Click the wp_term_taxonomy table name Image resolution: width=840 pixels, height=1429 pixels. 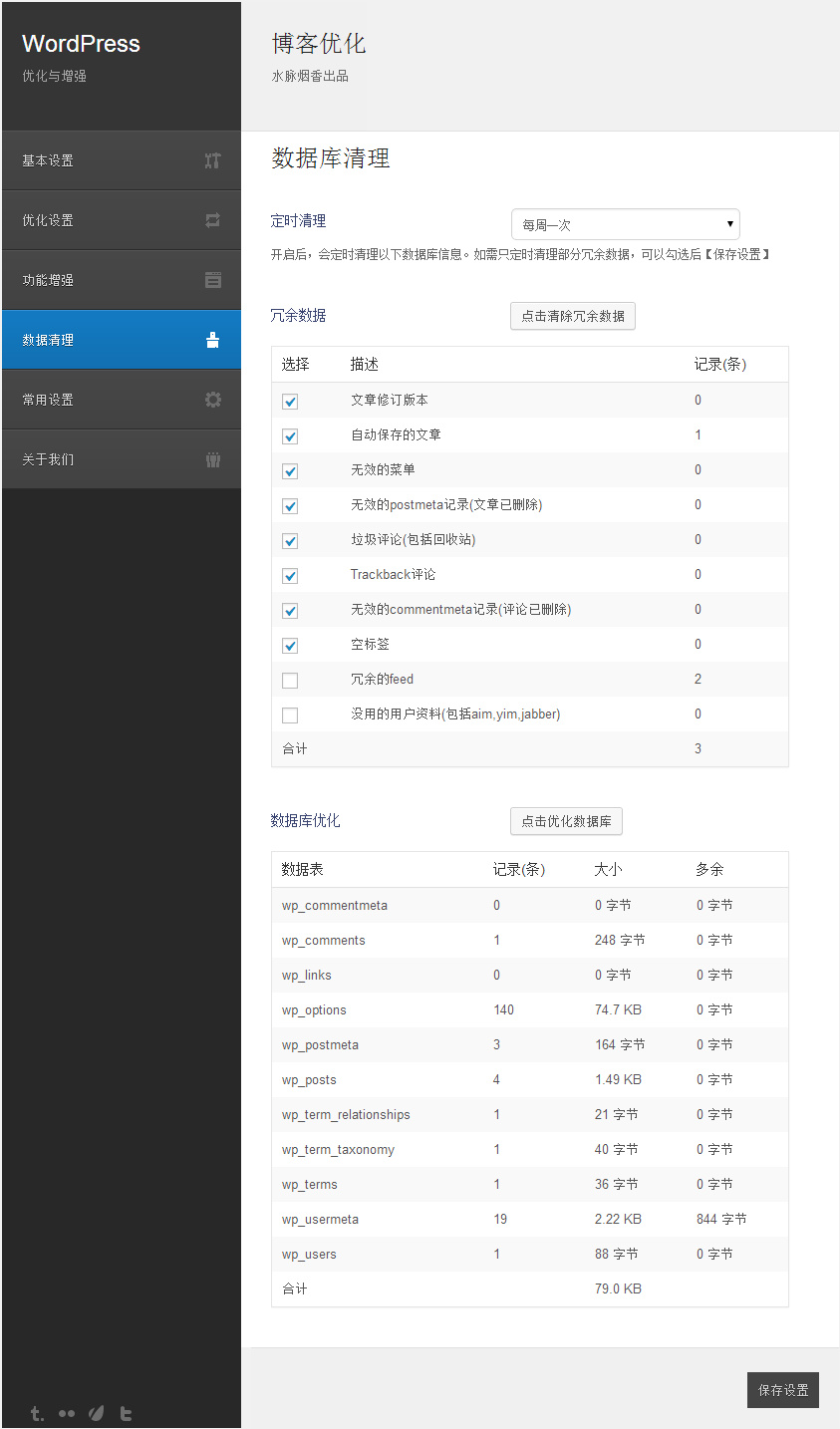338,1150
